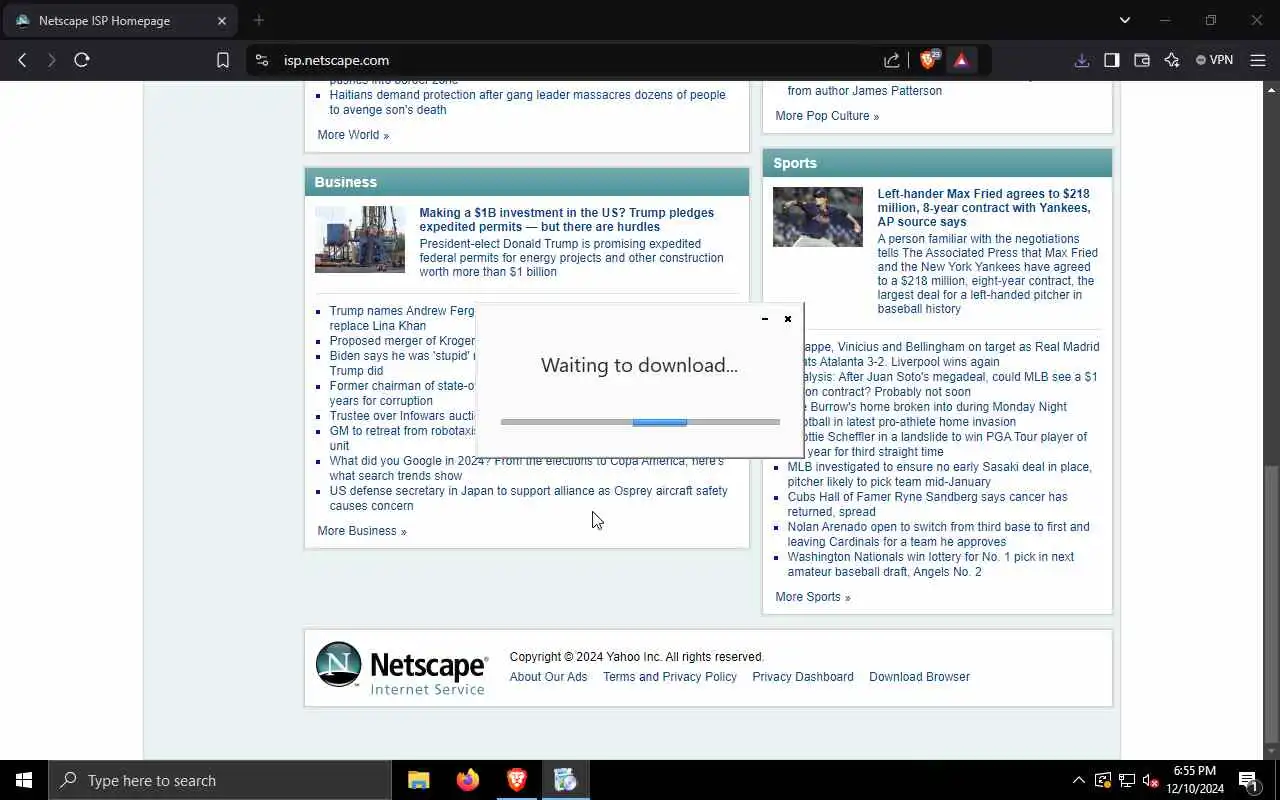This screenshot has height=800, width=1280.
Task: Click the Sports pitcher thumbnail image
Action: coord(818,216)
